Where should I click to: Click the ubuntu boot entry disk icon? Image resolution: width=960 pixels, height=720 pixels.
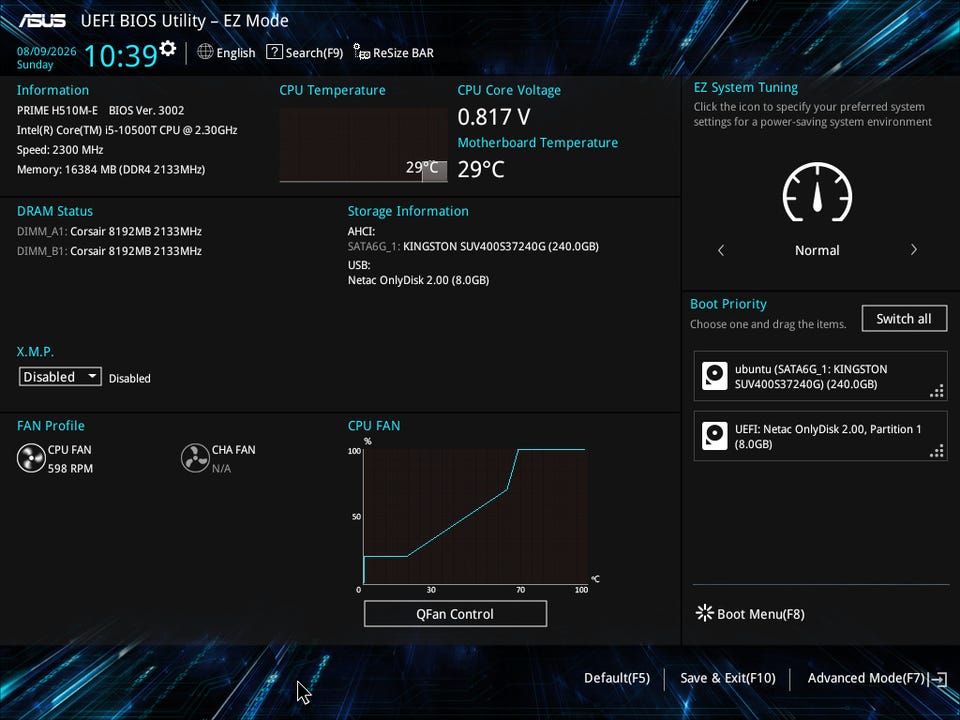point(714,376)
